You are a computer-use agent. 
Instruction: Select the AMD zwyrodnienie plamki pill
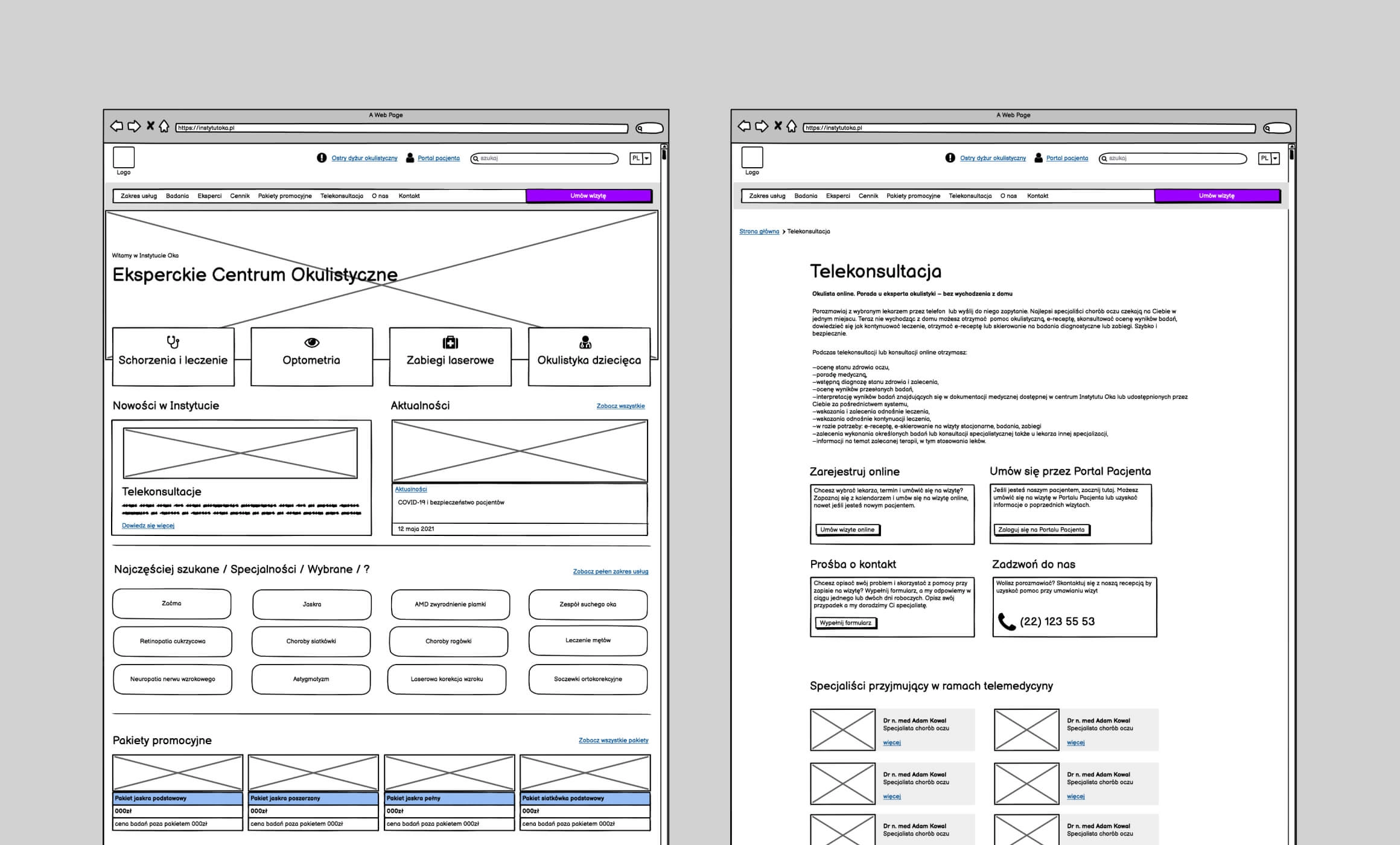pos(450,604)
